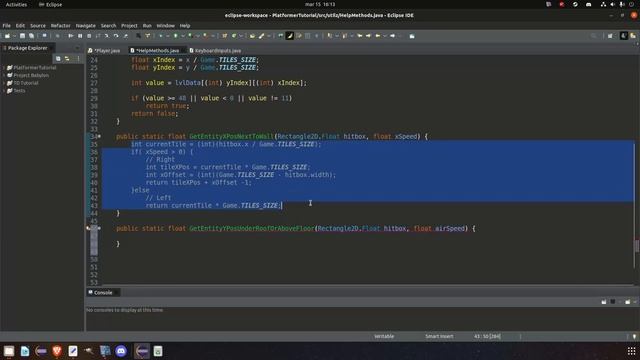This screenshot has width=640, height=360.
Task: Open the Next Annotation dropdown arrow
Action: click(336, 36)
